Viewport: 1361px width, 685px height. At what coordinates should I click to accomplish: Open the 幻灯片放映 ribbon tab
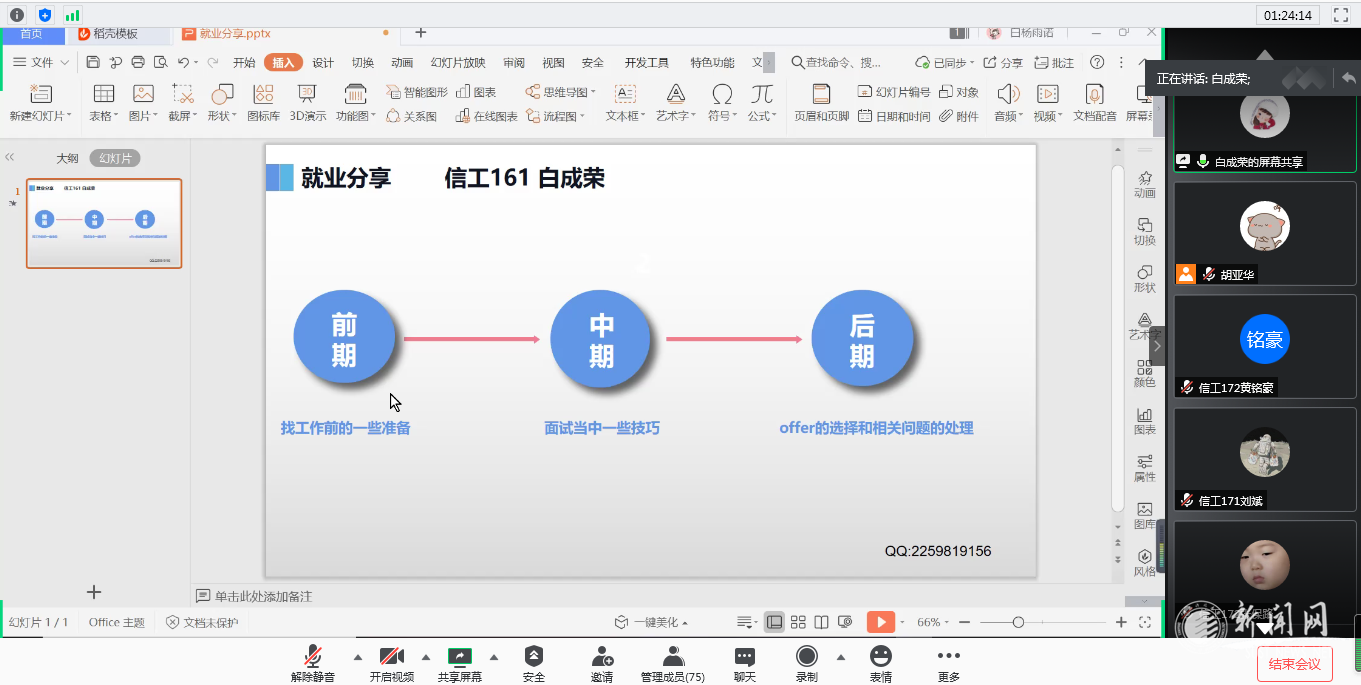(458, 63)
